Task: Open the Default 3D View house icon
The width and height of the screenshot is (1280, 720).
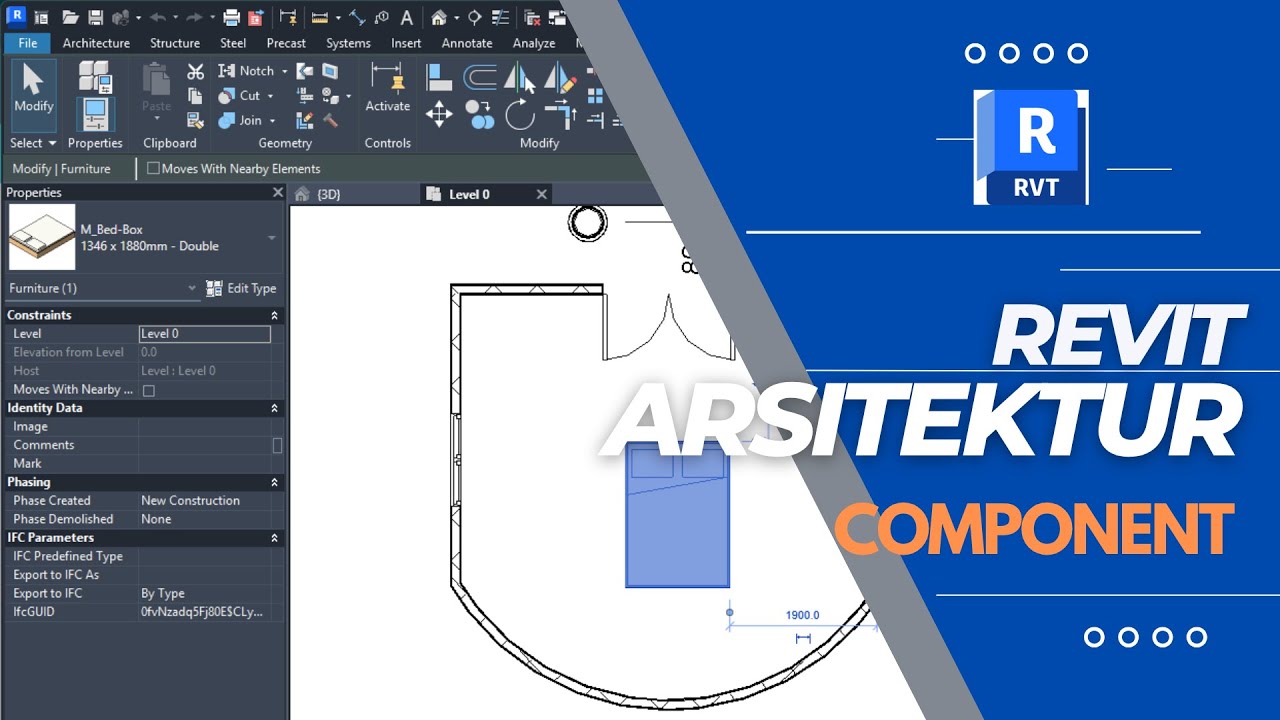Action: pos(439,17)
